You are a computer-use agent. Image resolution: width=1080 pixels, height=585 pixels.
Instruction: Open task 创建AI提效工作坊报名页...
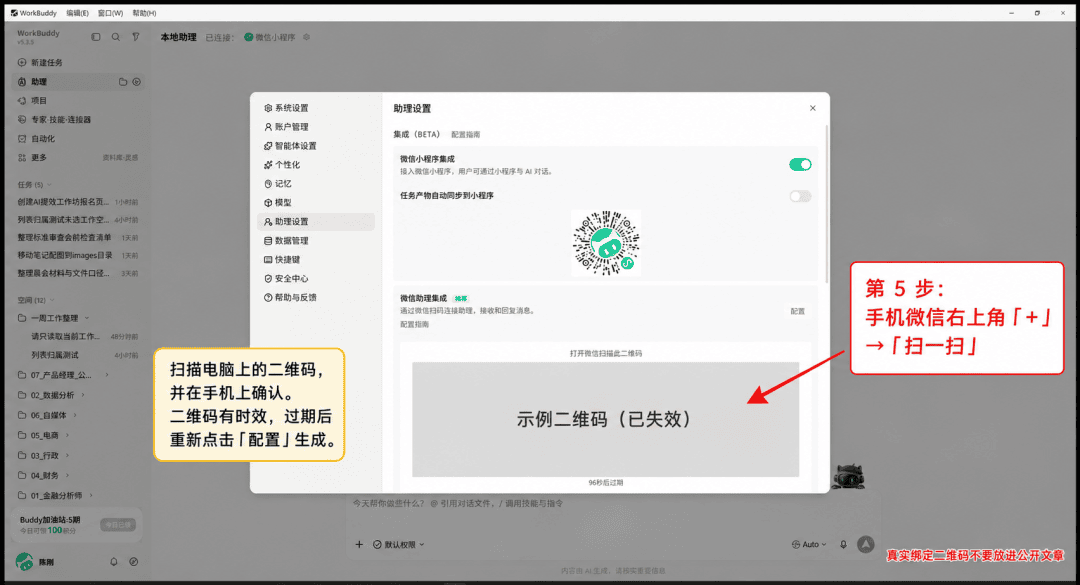point(78,202)
